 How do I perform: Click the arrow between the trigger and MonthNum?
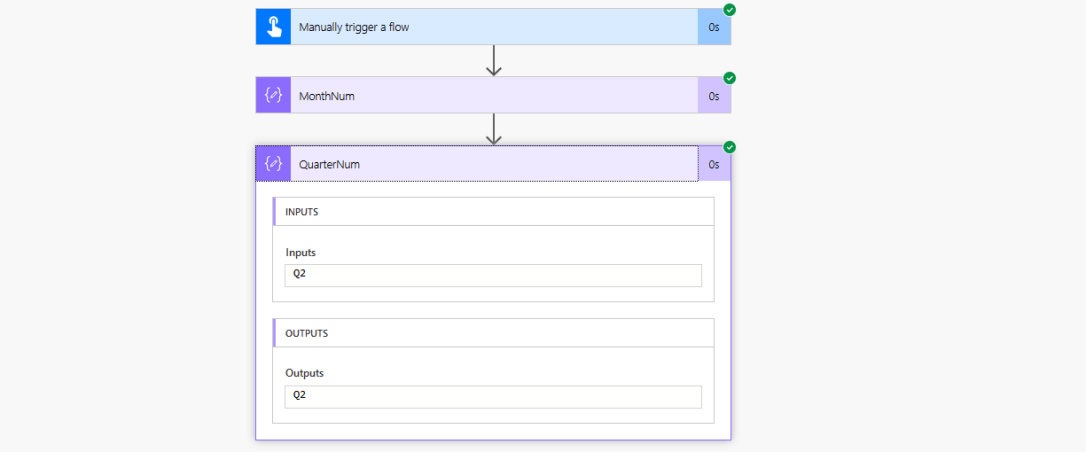(493, 60)
